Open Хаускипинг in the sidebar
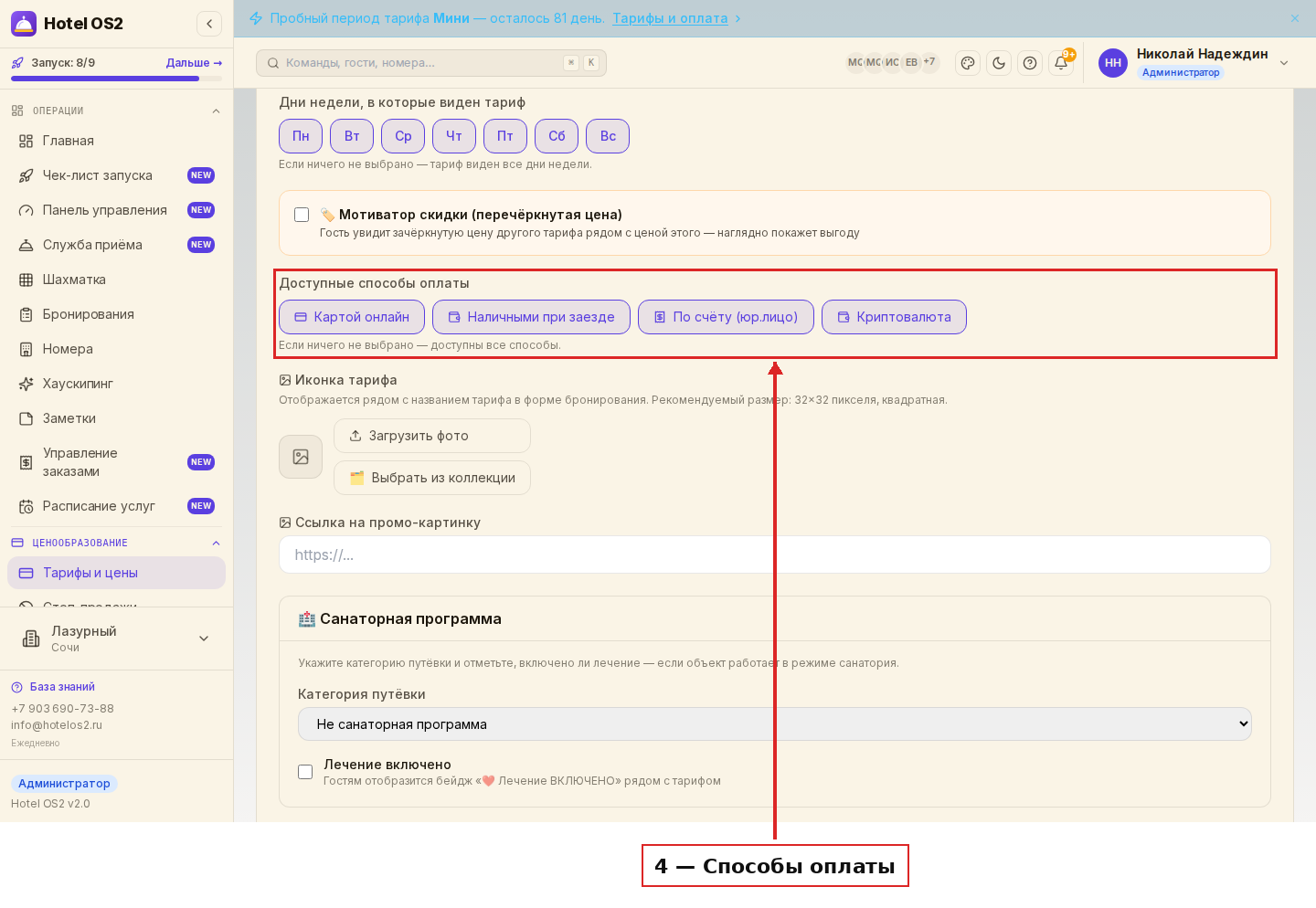This screenshot has width=1316, height=908. [116, 384]
